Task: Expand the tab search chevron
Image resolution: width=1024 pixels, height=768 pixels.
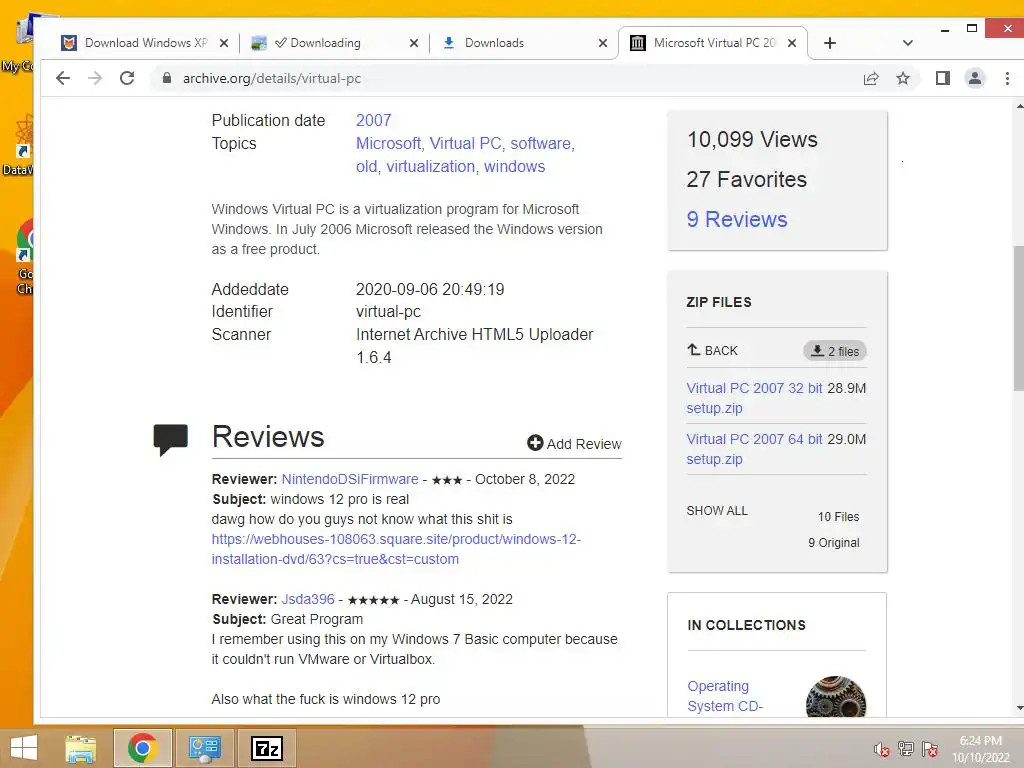Action: [x=907, y=43]
